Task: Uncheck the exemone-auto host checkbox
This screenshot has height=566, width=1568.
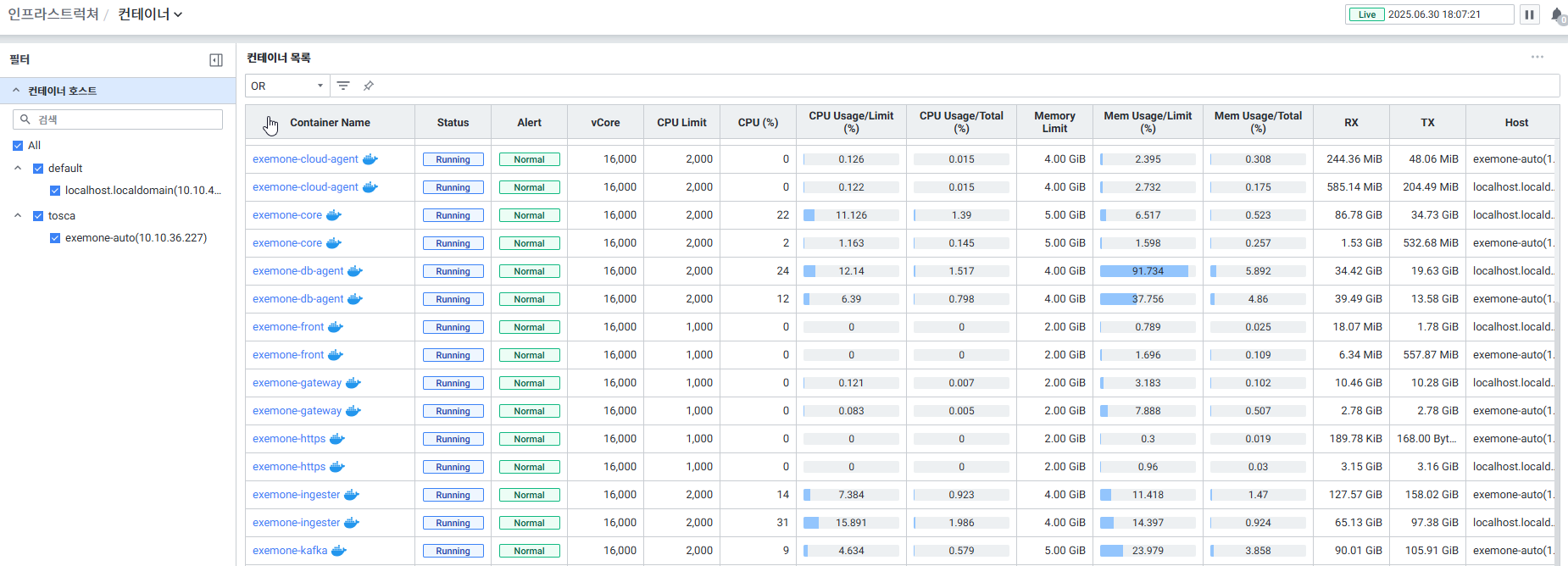Action: point(55,238)
